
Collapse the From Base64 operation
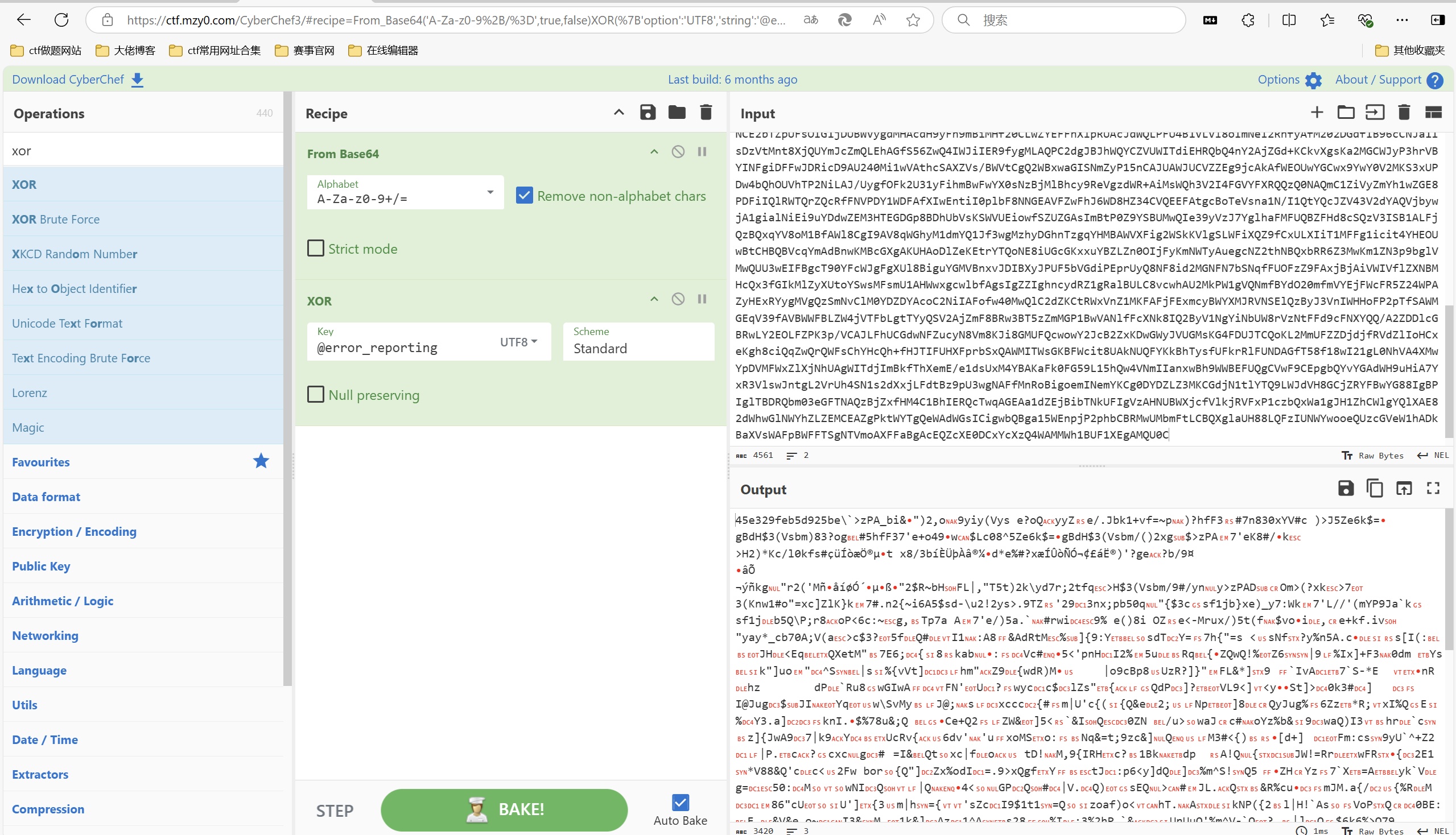654,152
